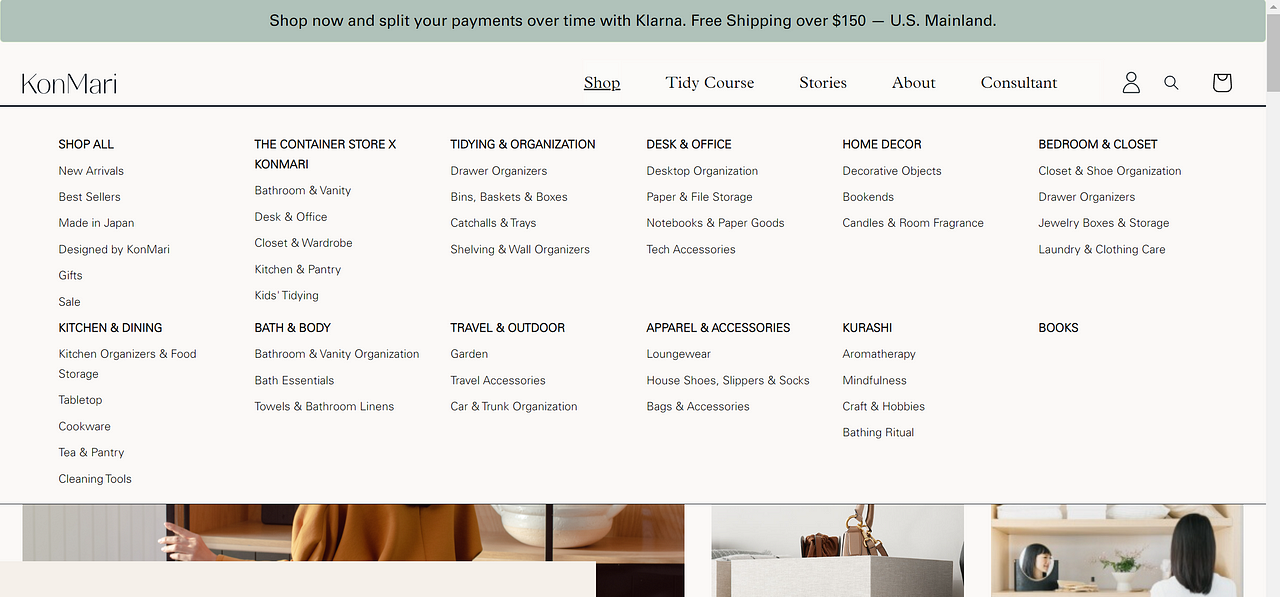Open the Shop menu
The height and width of the screenshot is (597, 1280).
pos(602,83)
